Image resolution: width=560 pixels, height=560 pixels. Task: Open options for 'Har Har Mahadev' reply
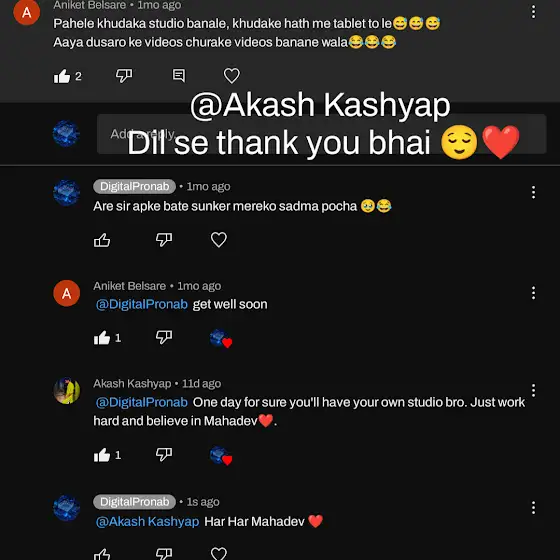click(x=533, y=508)
